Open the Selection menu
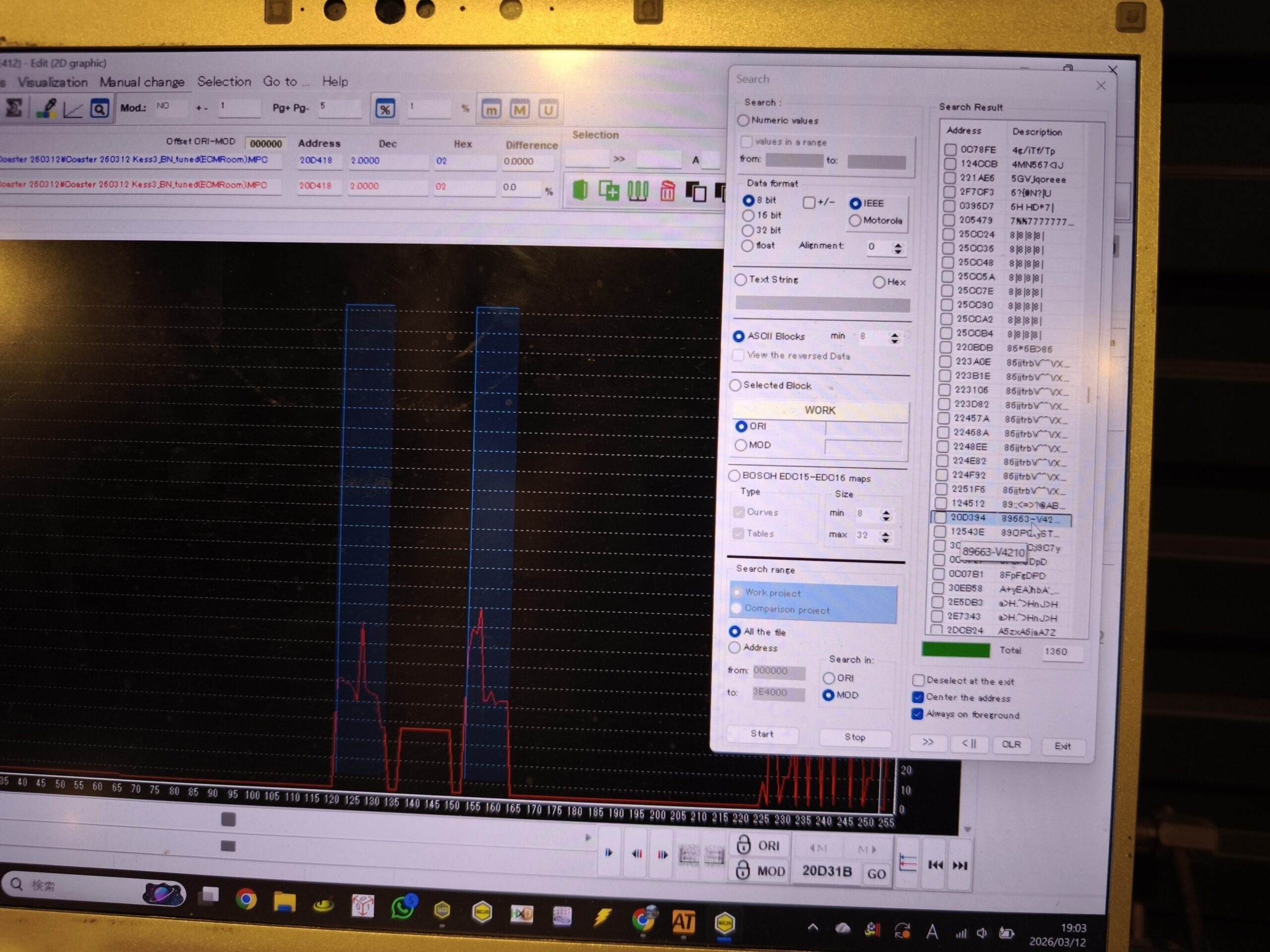 click(x=224, y=81)
